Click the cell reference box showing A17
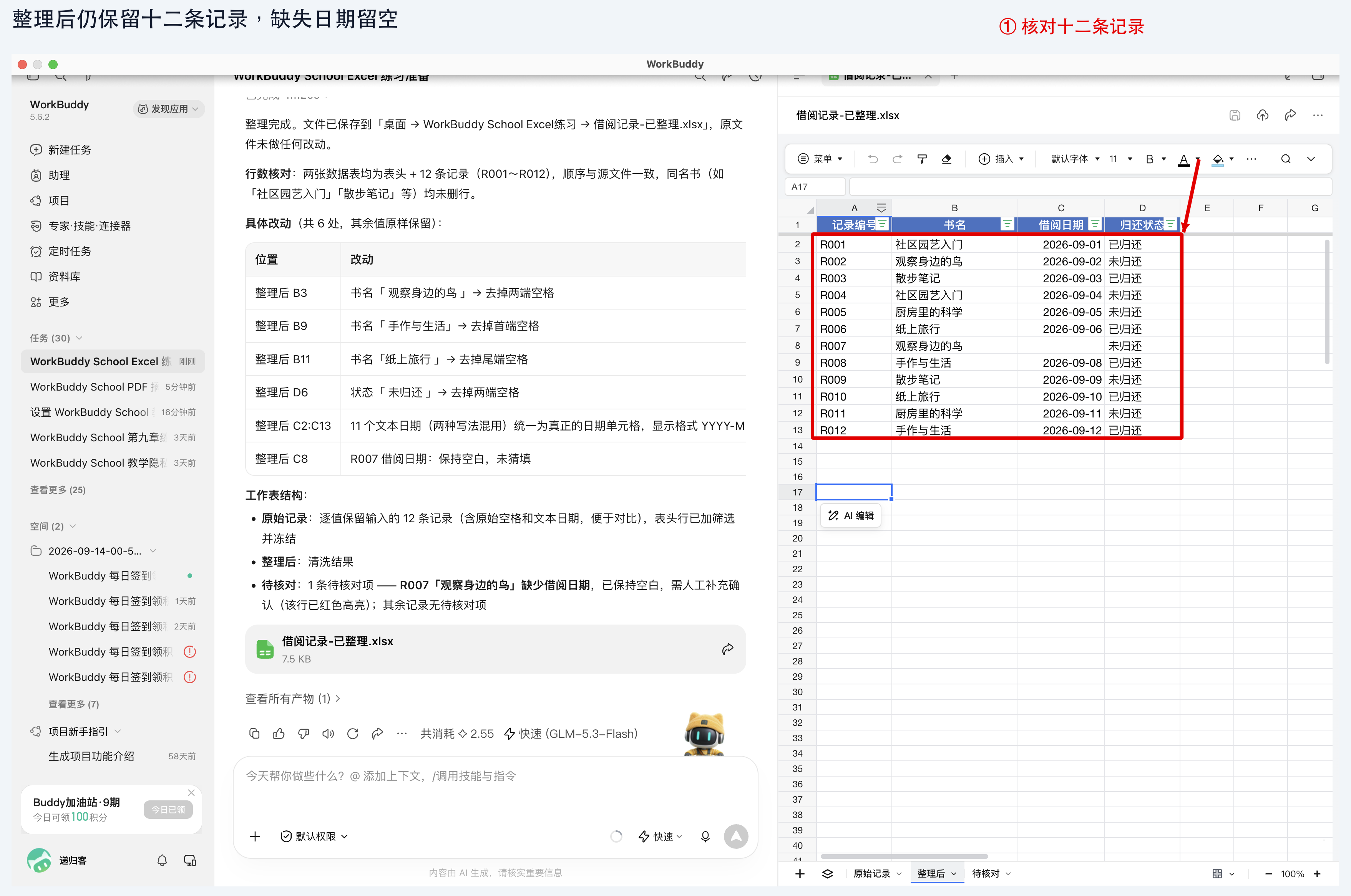 click(x=815, y=187)
